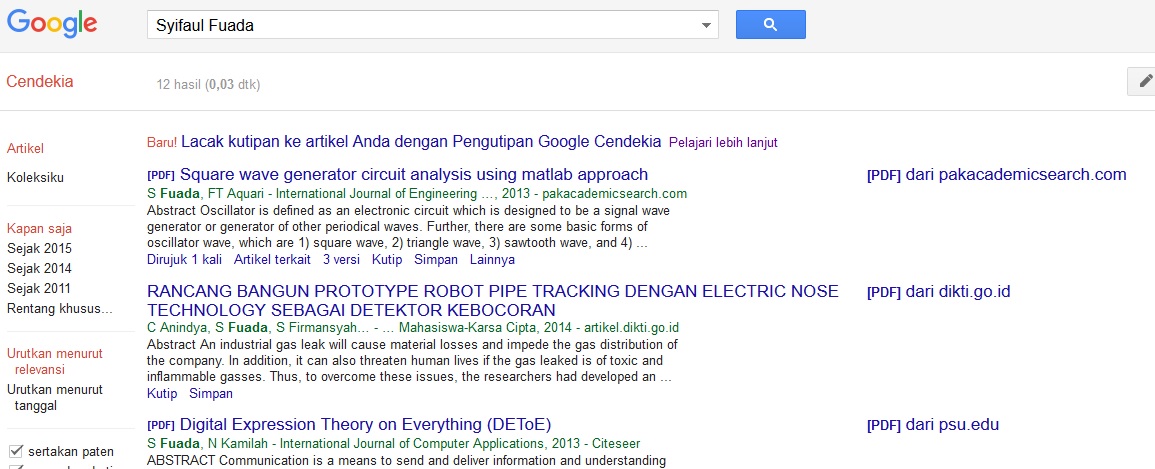
Task: Open the Google logo homepage
Action: [x=52, y=24]
